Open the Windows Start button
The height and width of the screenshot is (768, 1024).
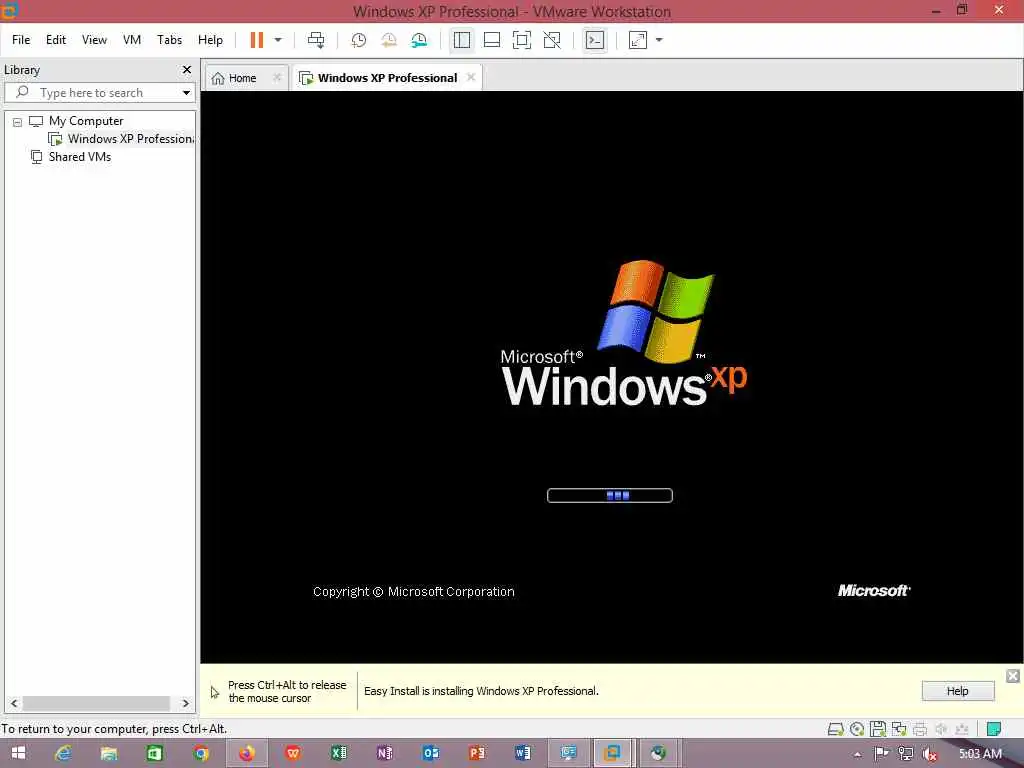[x=18, y=753]
